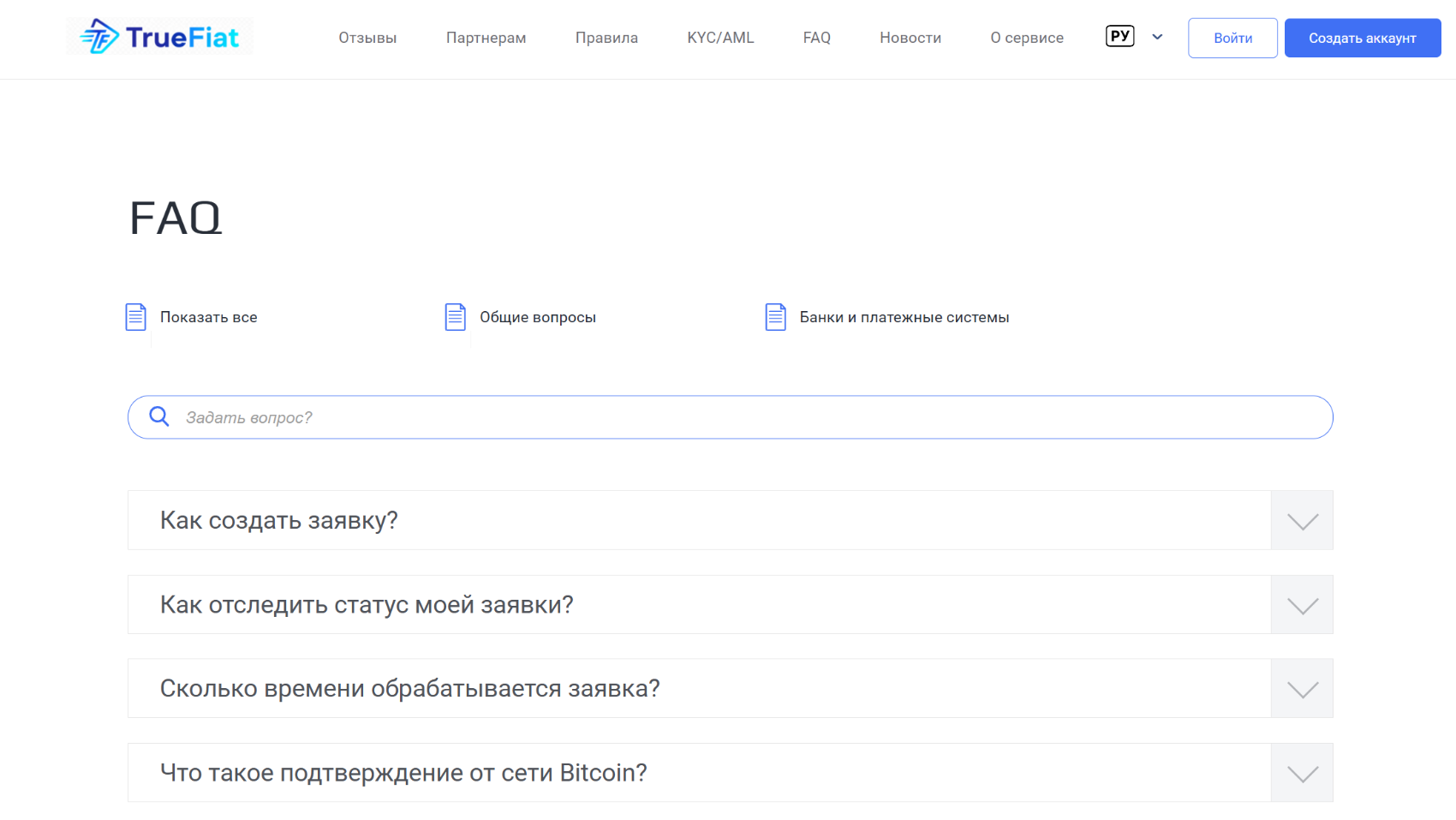Open the language dropdown arrow
1456x820 pixels.
tap(1157, 37)
